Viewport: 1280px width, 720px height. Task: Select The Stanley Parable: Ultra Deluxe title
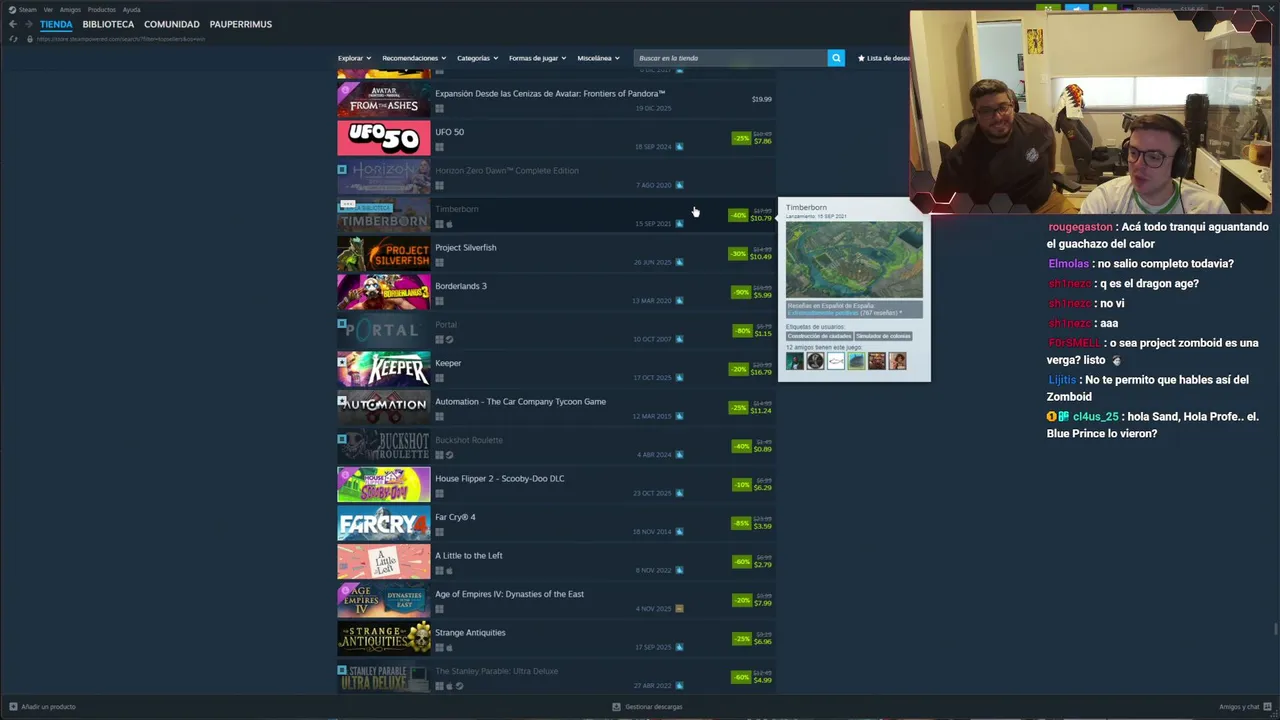coord(497,671)
